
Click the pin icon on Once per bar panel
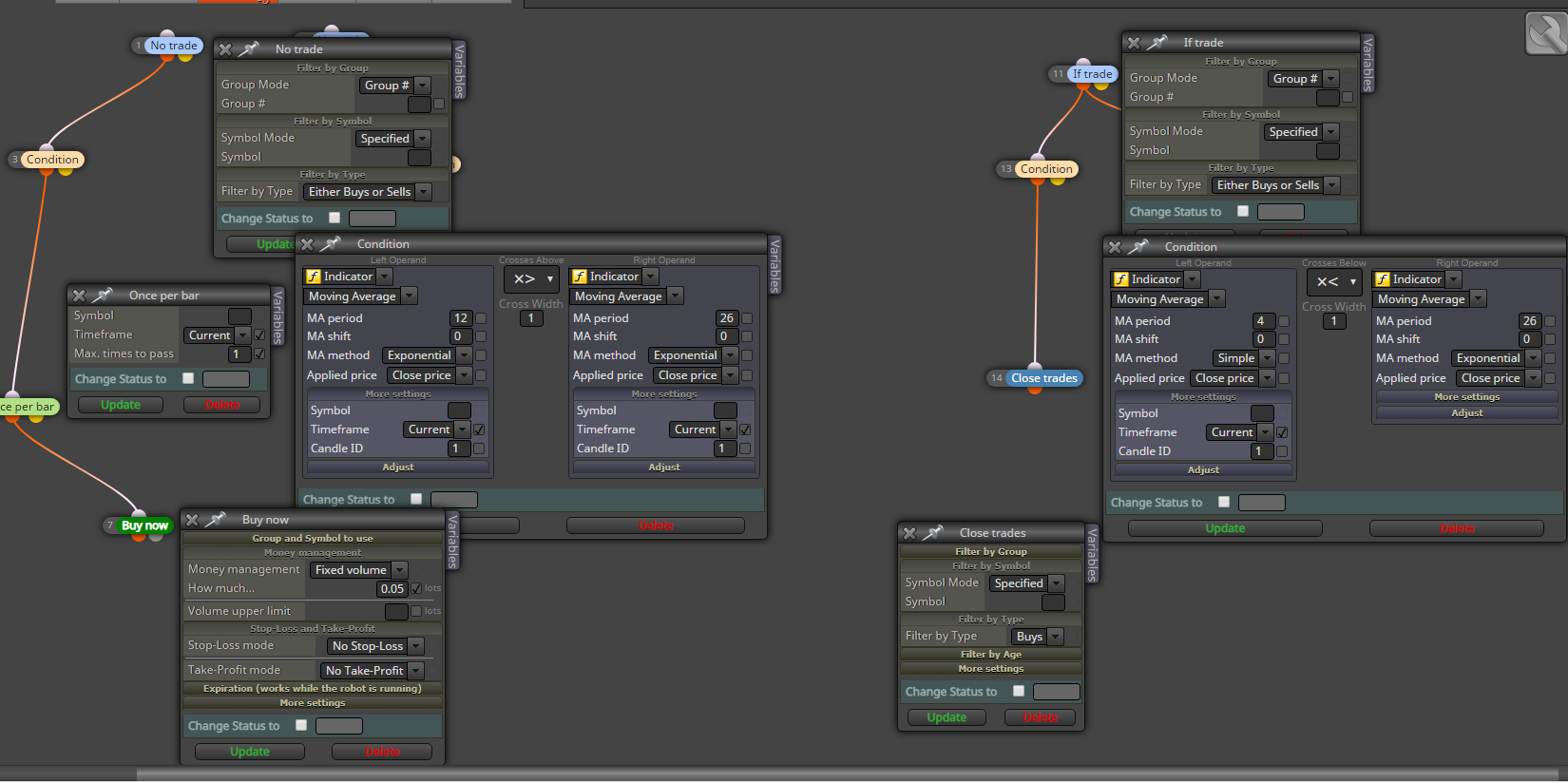[102, 296]
